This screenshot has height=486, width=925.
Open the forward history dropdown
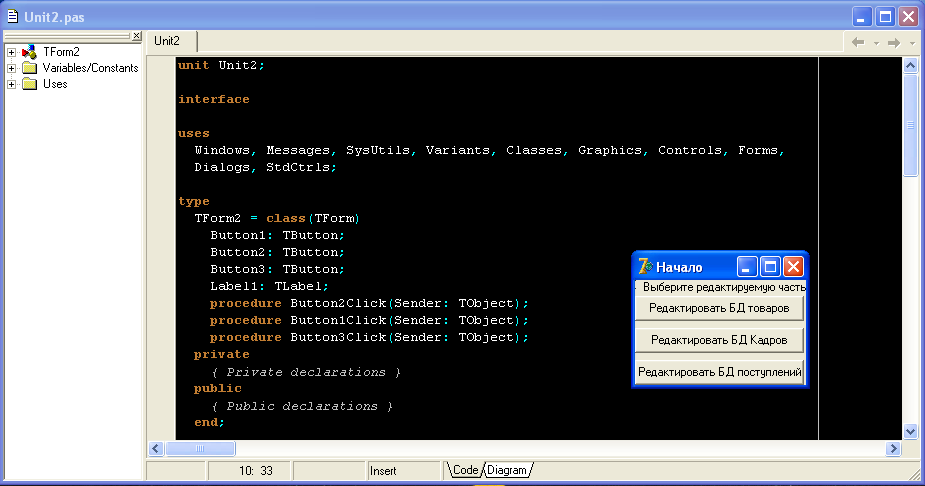pos(912,43)
